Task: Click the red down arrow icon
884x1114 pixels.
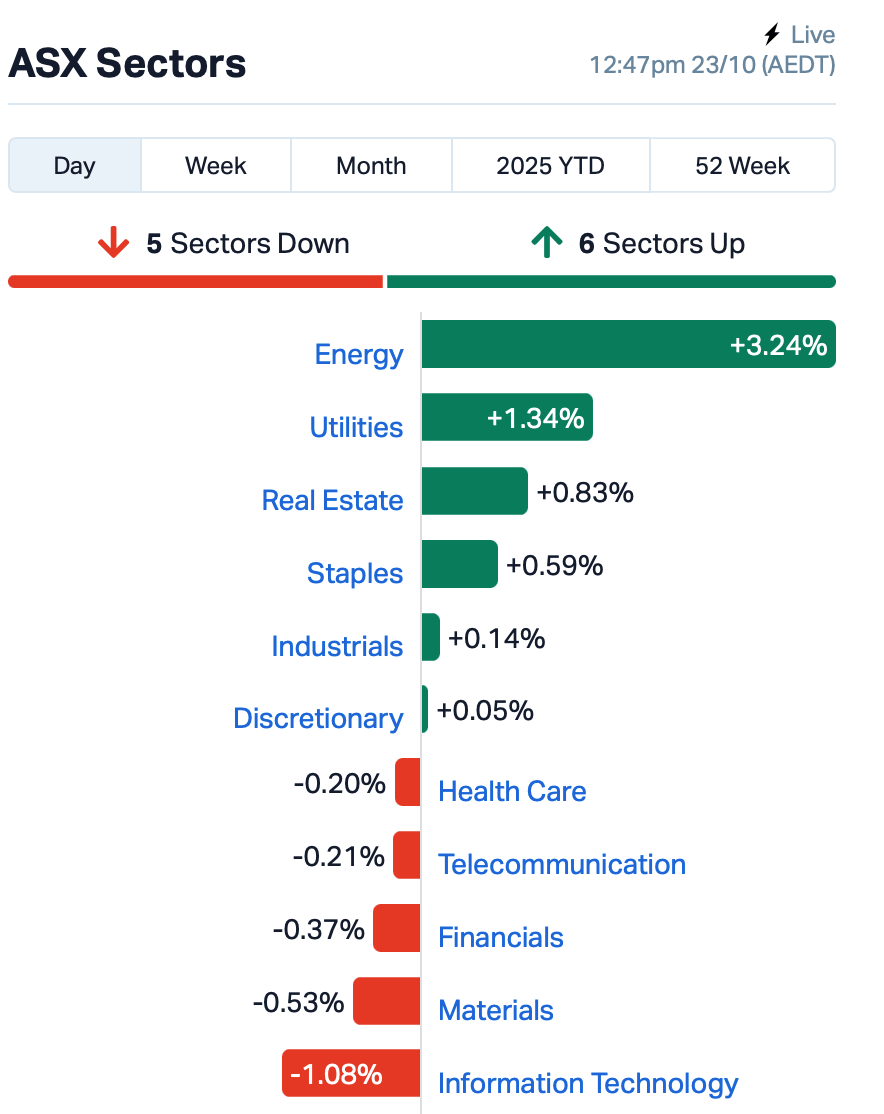Action: pos(113,243)
